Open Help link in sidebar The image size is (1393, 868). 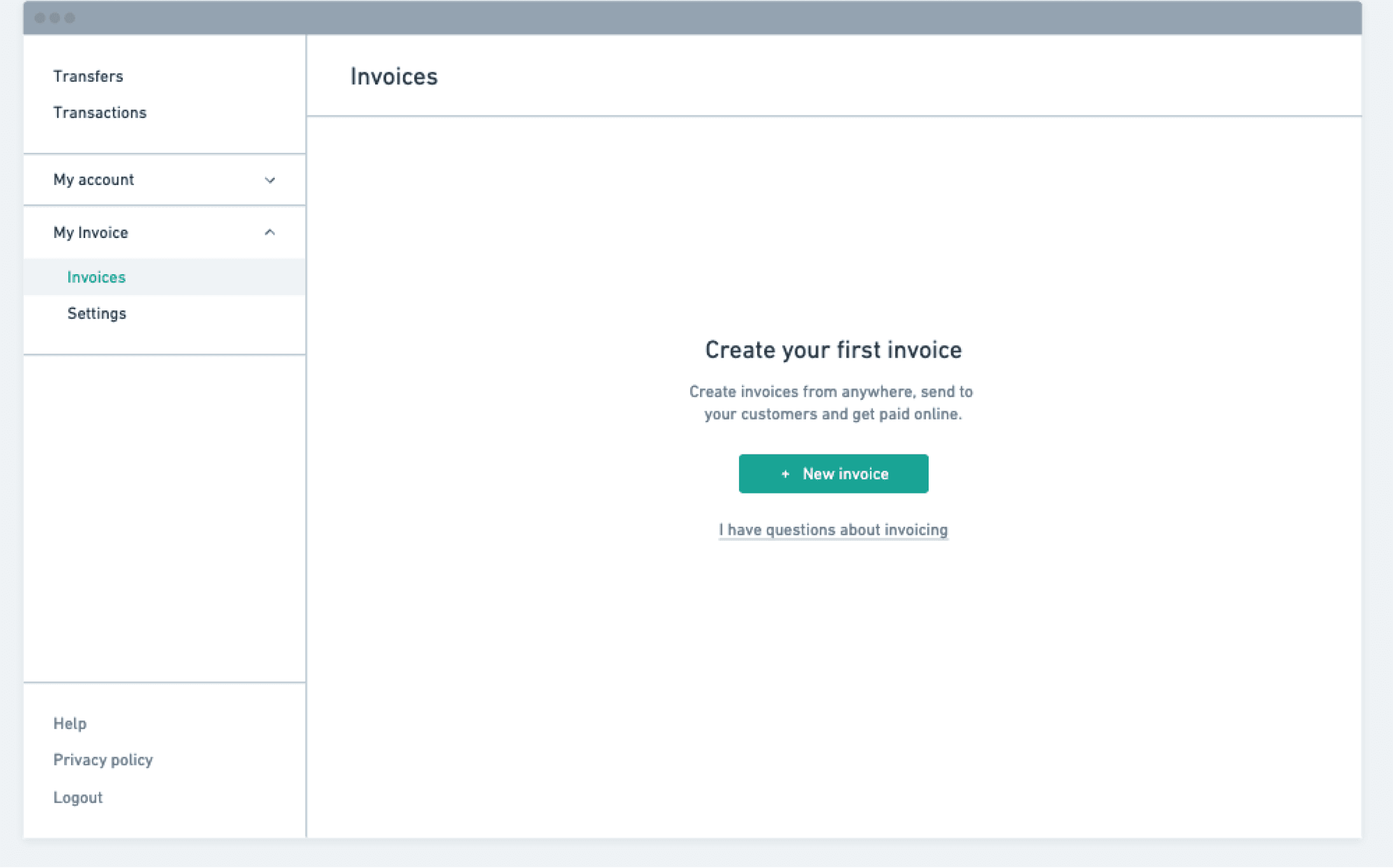pyautogui.click(x=70, y=723)
